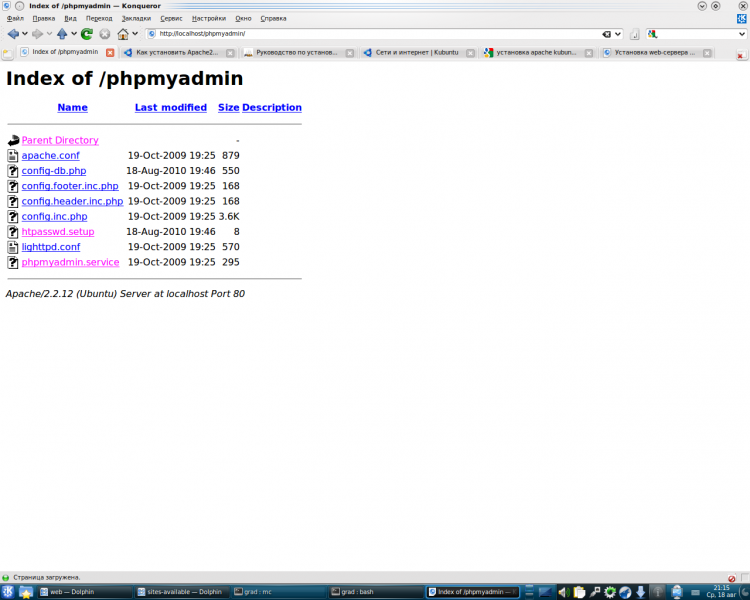Click the info notifications tray icon
Viewport: 750px width, 600px height.
click(x=658, y=592)
